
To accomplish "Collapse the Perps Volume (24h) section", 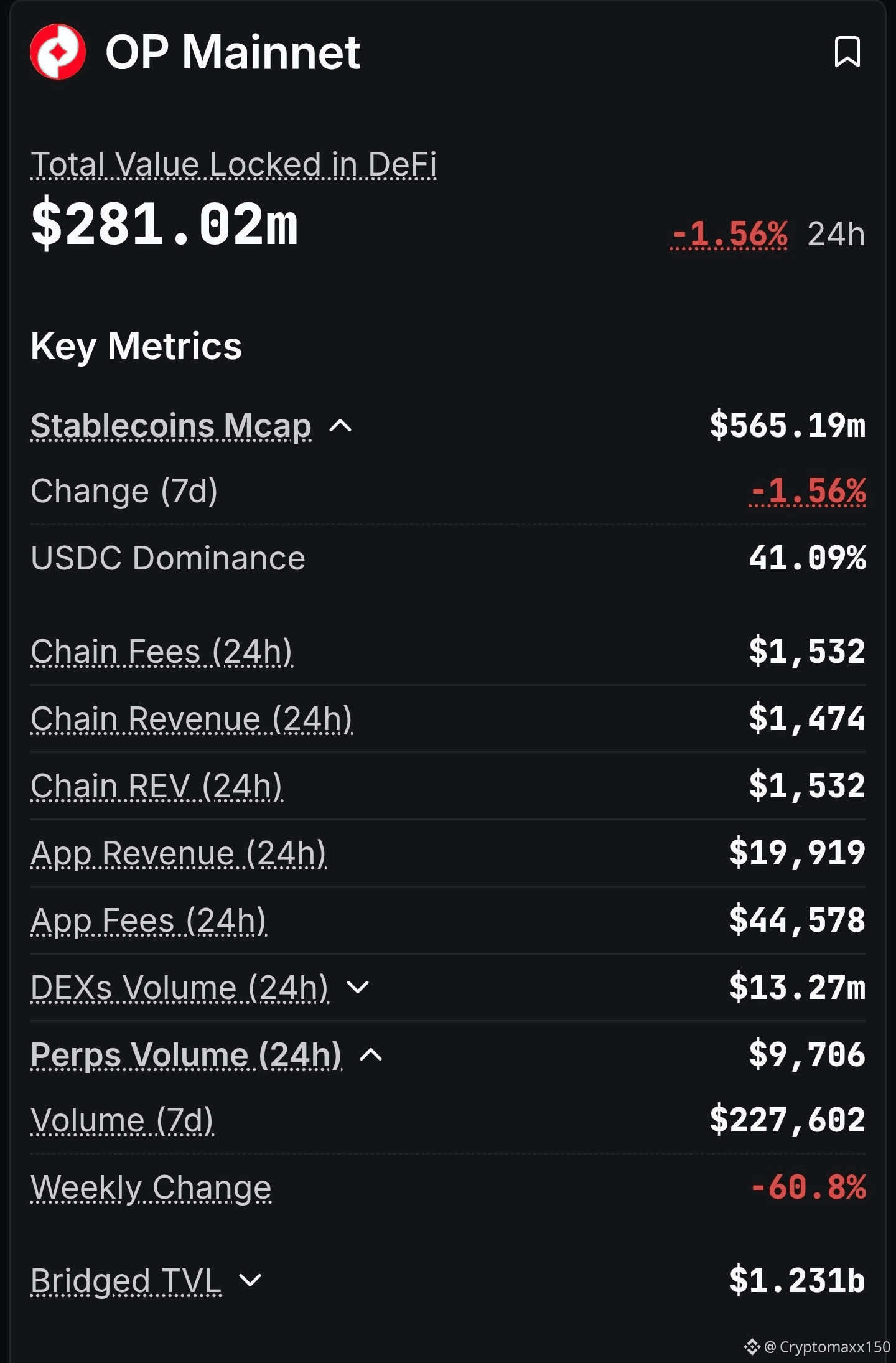I will coord(371,1055).
